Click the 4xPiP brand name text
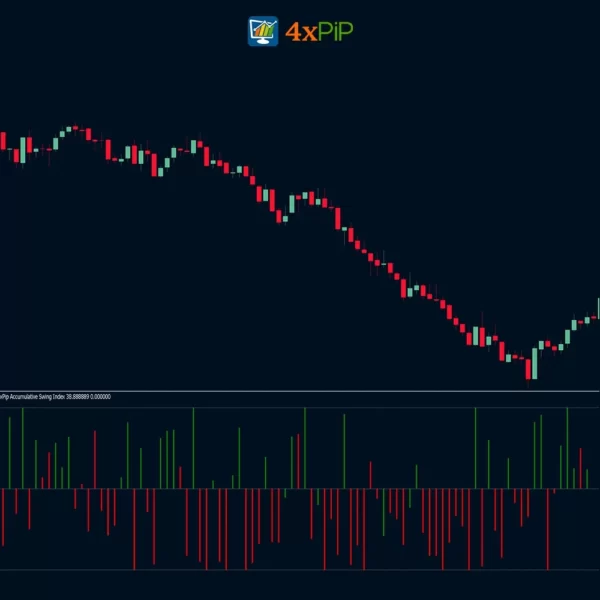 tap(319, 31)
